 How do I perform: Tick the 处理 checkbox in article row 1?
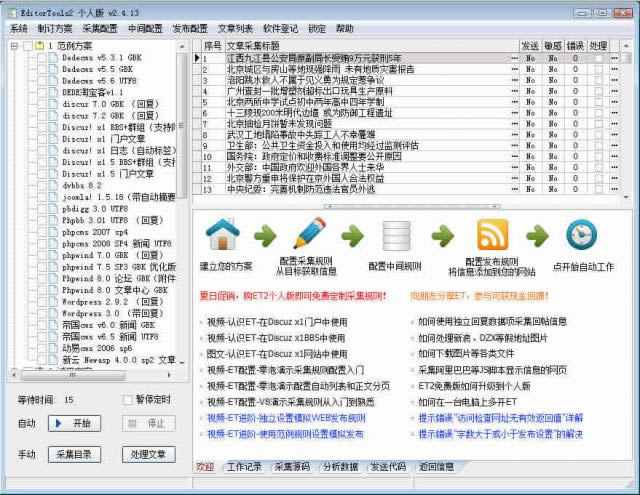(598, 58)
